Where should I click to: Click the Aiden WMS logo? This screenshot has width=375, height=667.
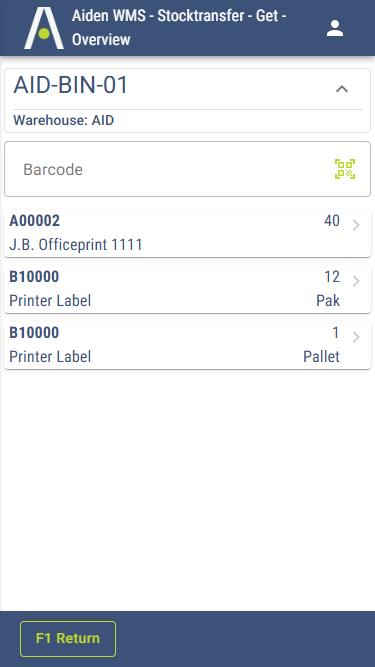click(44, 28)
